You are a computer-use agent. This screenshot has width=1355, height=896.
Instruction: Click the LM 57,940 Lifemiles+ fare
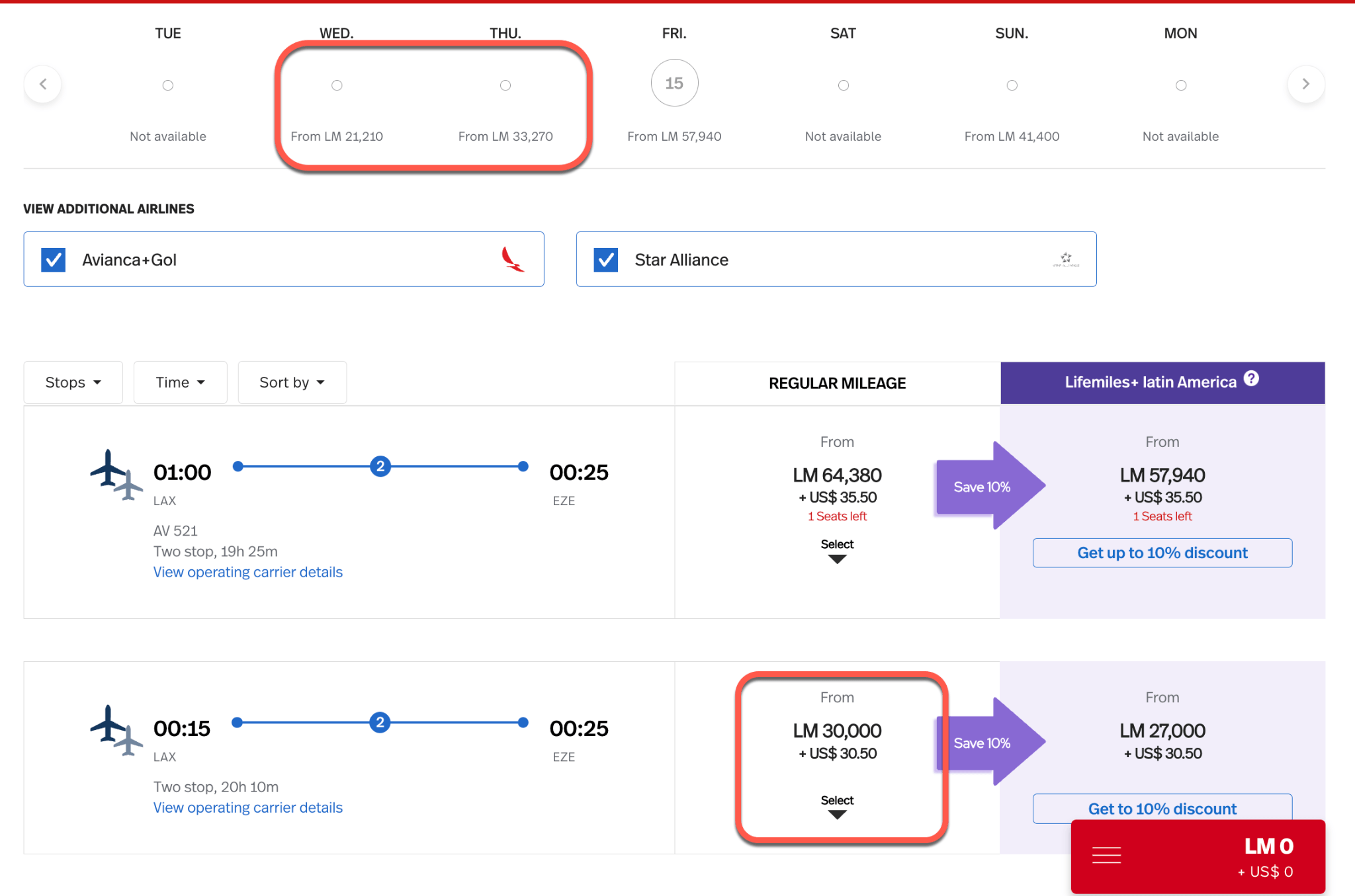1162,475
